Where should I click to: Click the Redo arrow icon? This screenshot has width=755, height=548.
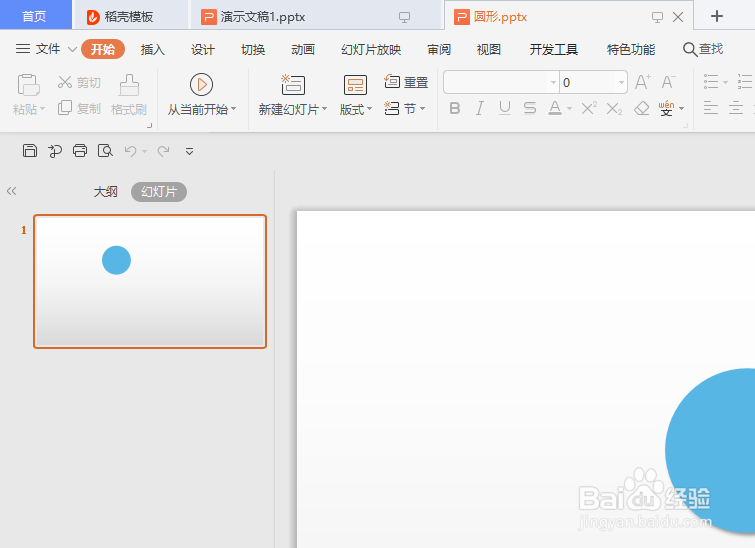pos(164,151)
